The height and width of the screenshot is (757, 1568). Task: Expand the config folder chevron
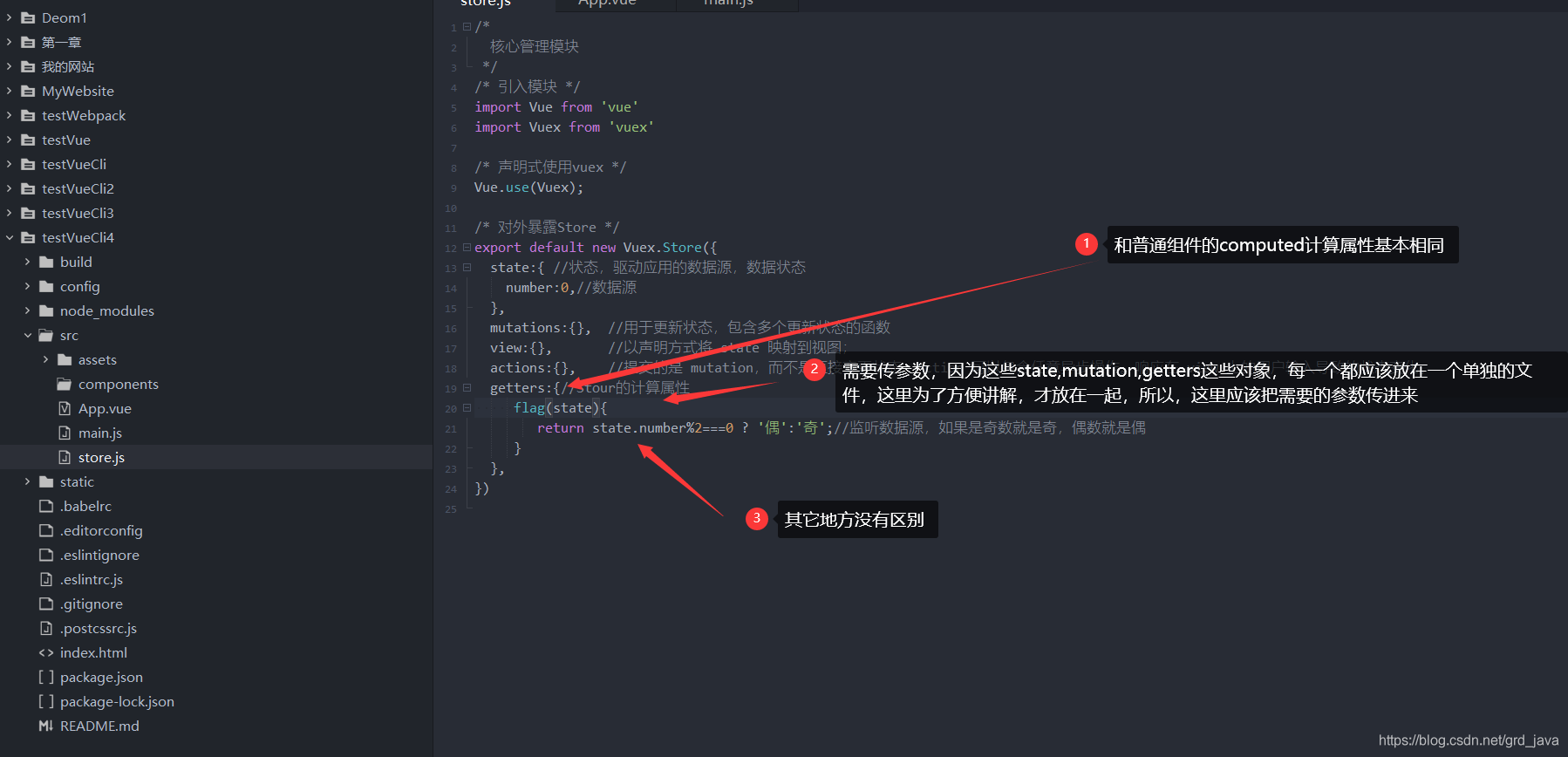tap(28, 286)
